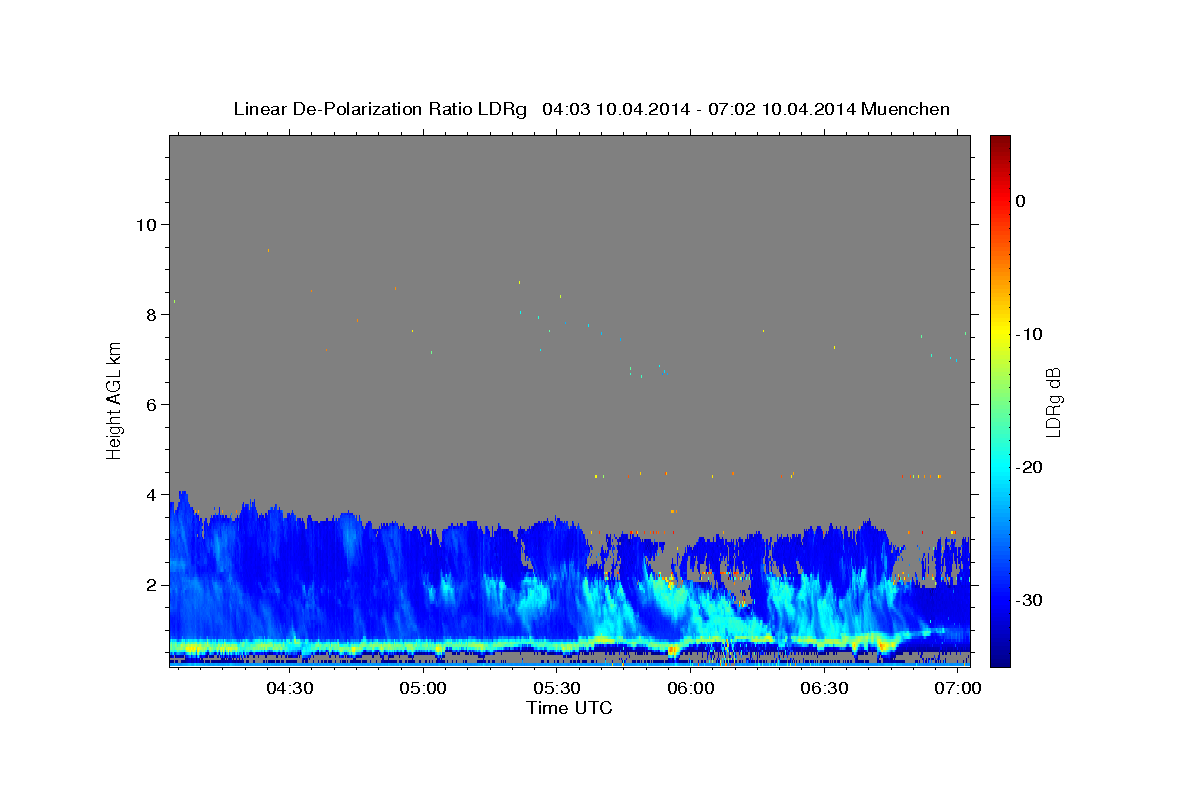Click the '06:30' time axis label
The width and height of the screenshot is (1200, 800).
(825, 688)
